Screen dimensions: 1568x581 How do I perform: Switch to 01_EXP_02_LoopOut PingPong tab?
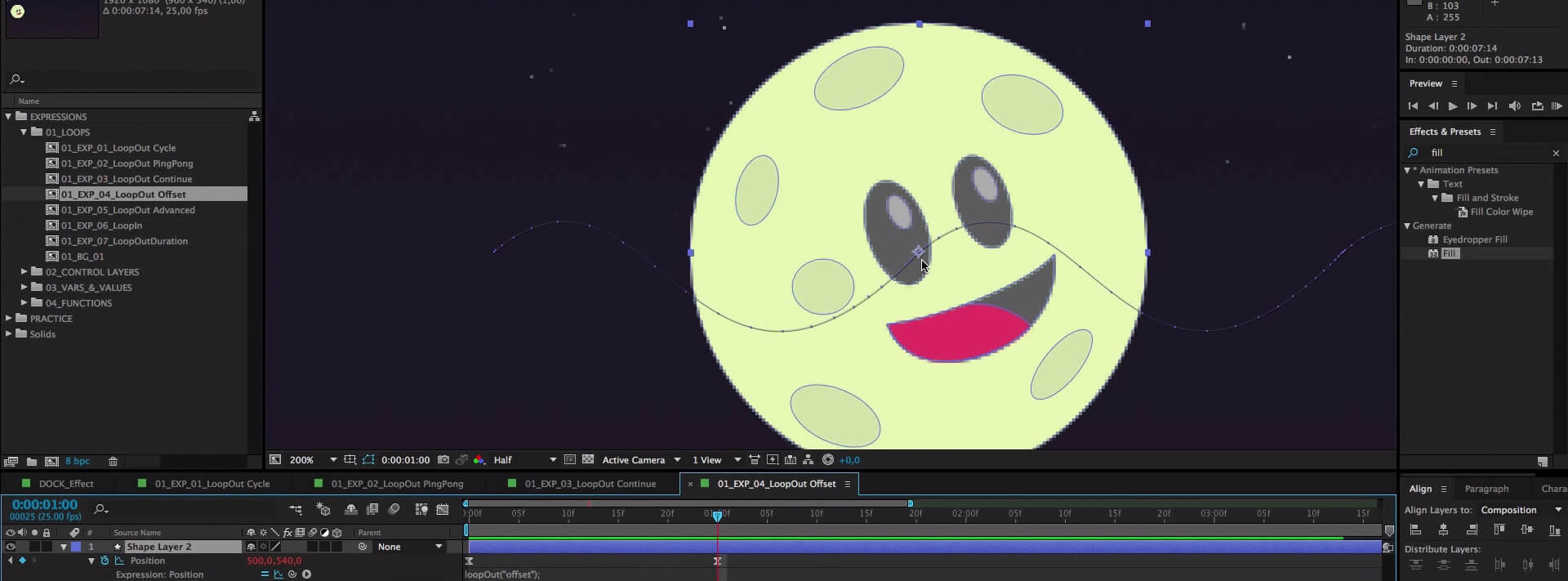(x=397, y=484)
